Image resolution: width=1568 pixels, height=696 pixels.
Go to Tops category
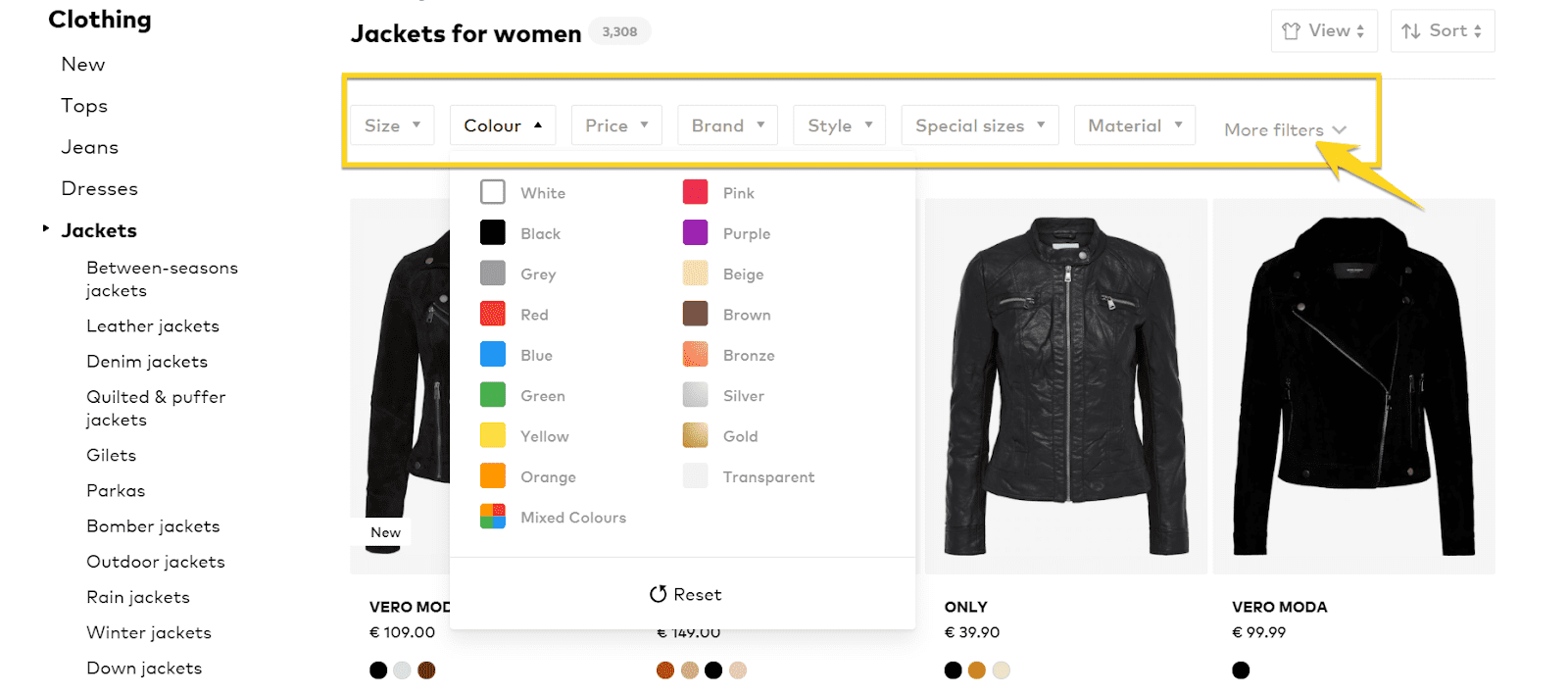[84, 106]
